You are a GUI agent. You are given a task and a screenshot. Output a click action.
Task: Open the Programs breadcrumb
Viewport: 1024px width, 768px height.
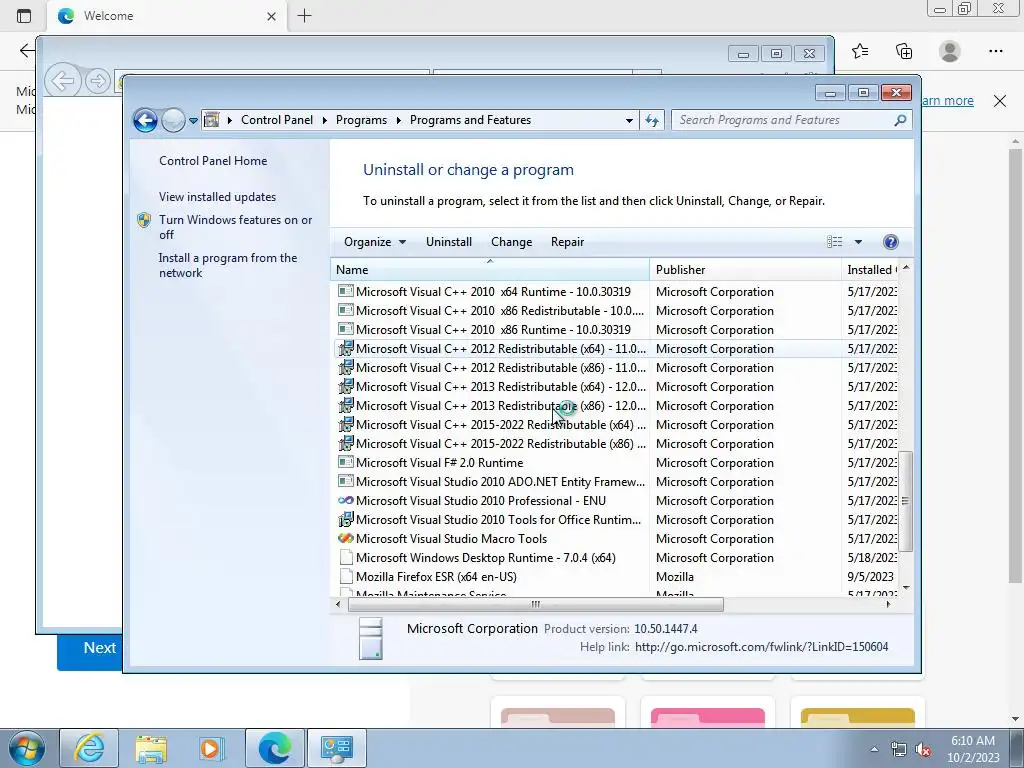(361, 120)
